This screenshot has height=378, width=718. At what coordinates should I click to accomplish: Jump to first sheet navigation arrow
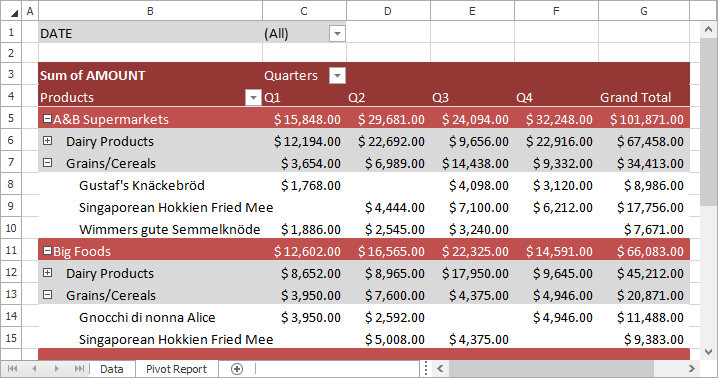[x=12, y=369]
